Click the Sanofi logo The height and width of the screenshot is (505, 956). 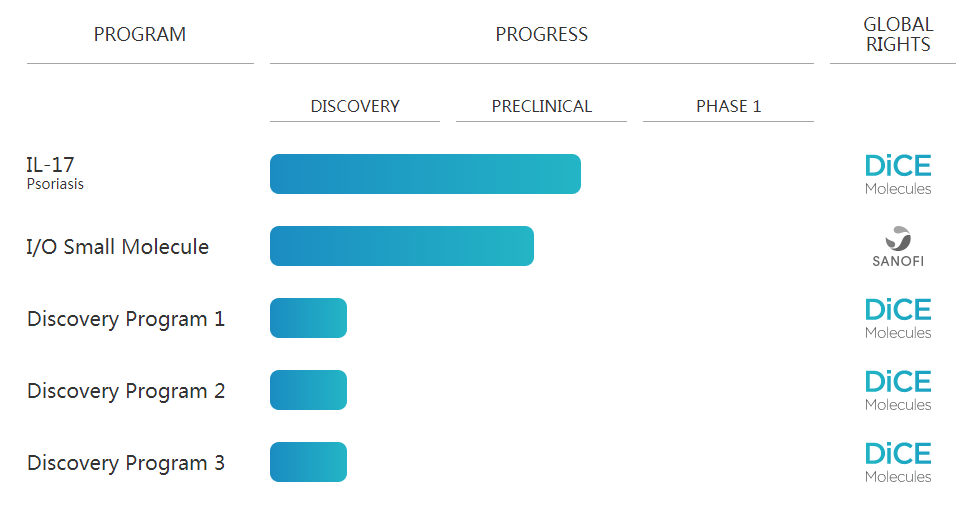coord(898,246)
